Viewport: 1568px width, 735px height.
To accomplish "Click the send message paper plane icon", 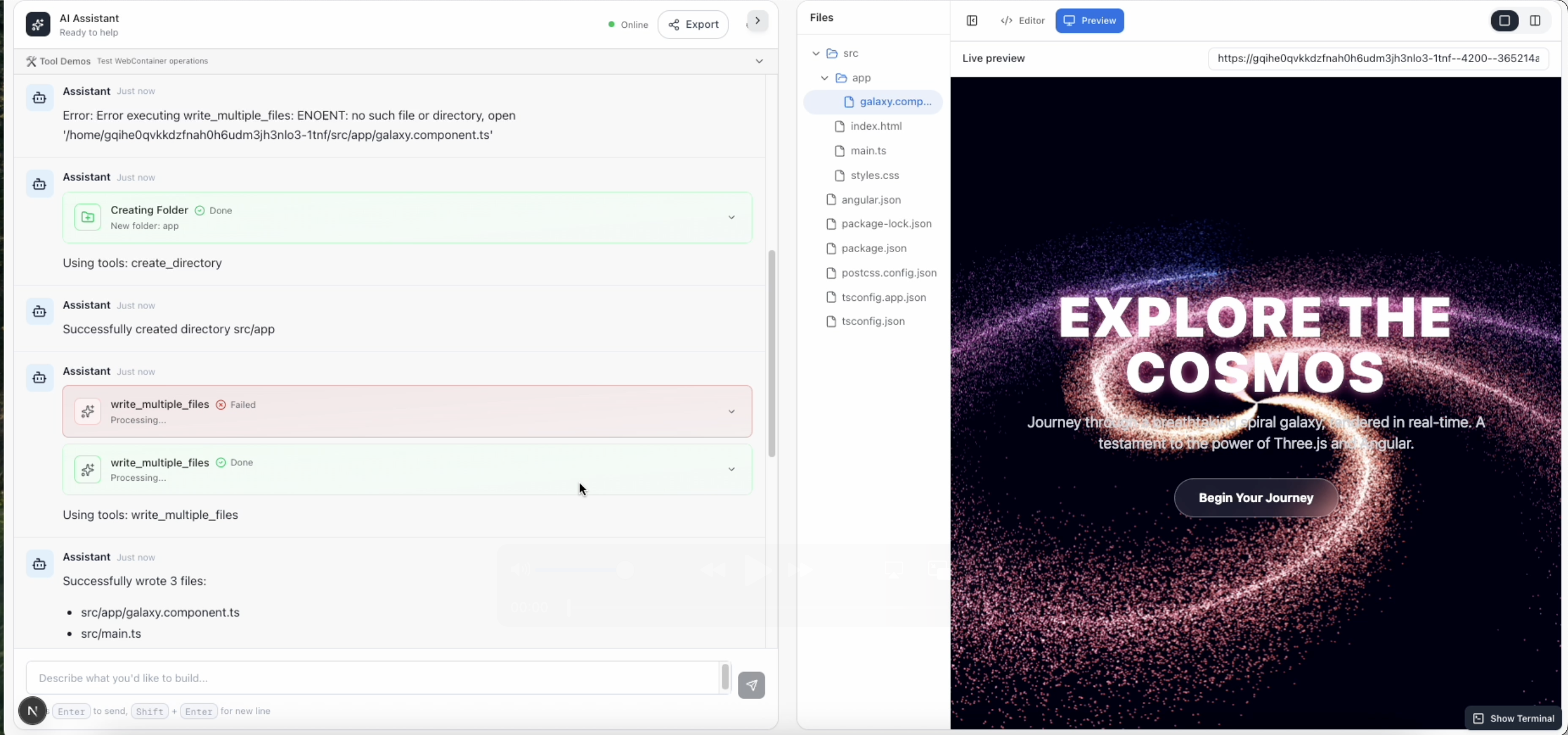I will (x=751, y=685).
